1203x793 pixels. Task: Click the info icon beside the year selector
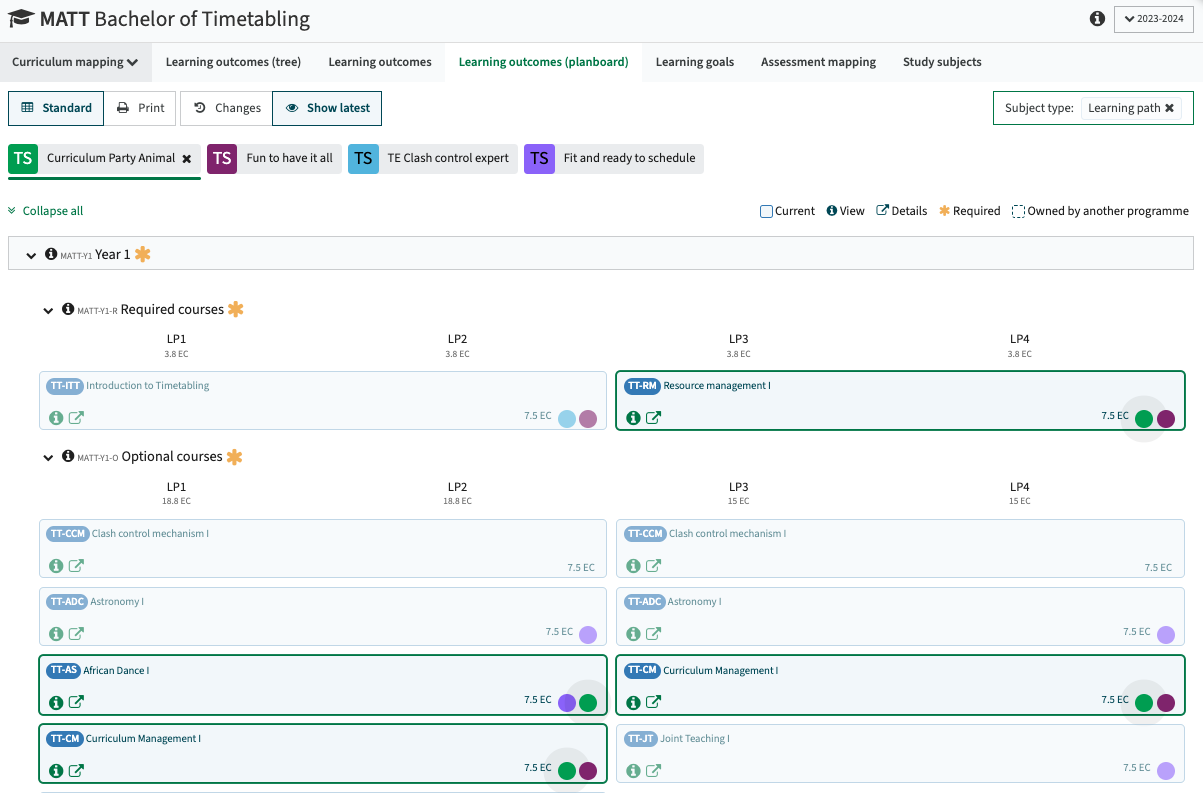point(1097,19)
